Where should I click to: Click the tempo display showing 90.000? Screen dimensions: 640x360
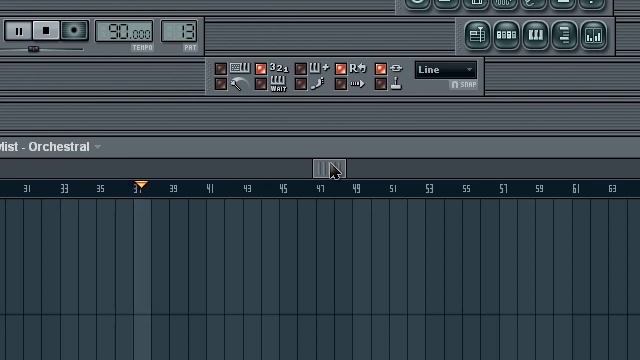tap(124, 31)
